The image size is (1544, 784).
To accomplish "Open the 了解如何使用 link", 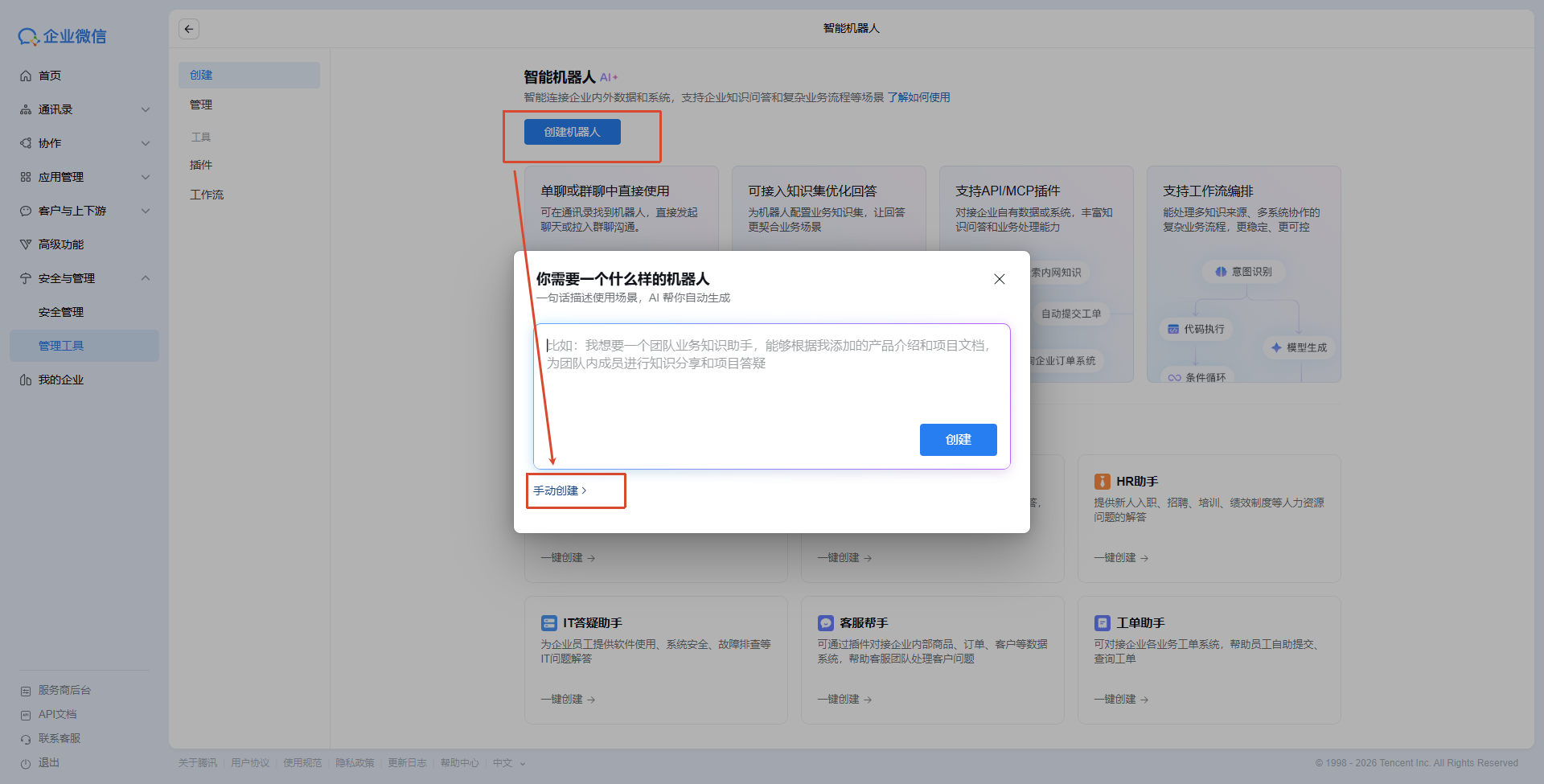I will (918, 97).
